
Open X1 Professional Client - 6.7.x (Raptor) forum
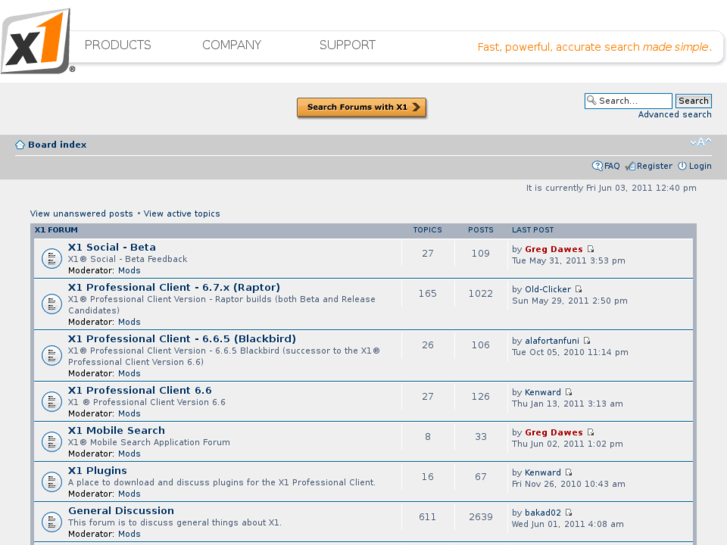(174, 288)
